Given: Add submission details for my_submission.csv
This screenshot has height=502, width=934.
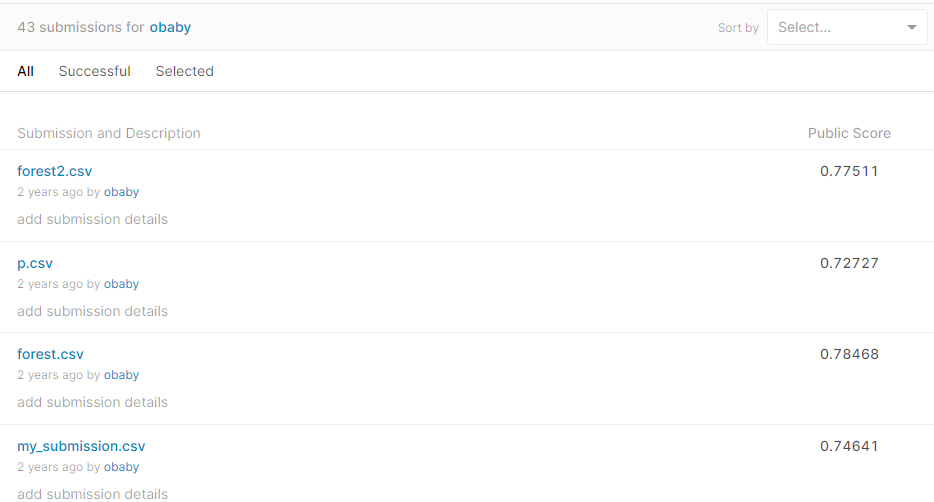Looking at the screenshot, I should pos(92,493).
